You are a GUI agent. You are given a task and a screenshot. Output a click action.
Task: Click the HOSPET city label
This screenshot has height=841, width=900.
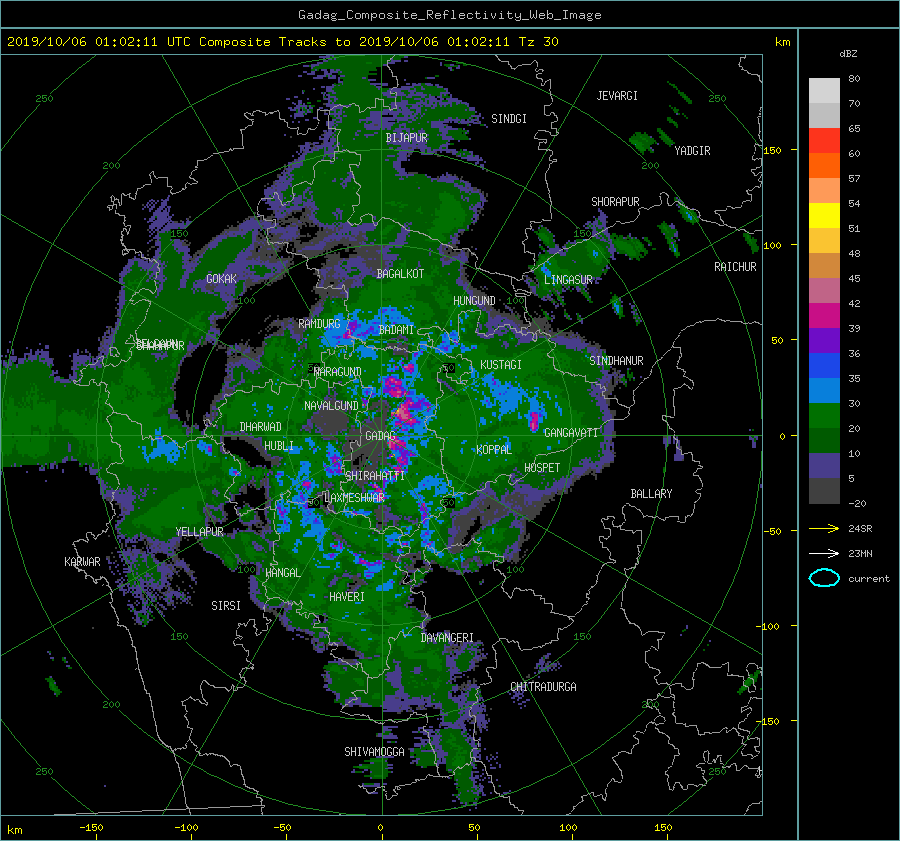542,468
